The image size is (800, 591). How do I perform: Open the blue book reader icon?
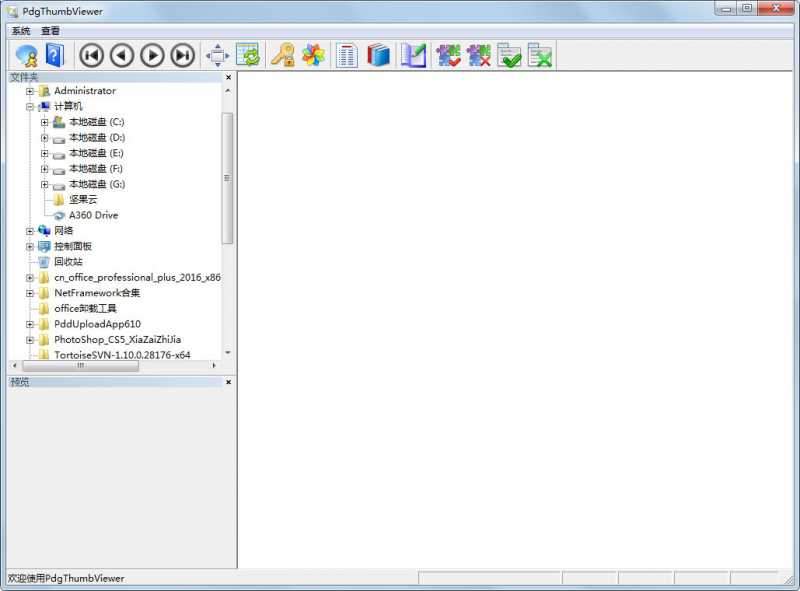tap(378, 57)
